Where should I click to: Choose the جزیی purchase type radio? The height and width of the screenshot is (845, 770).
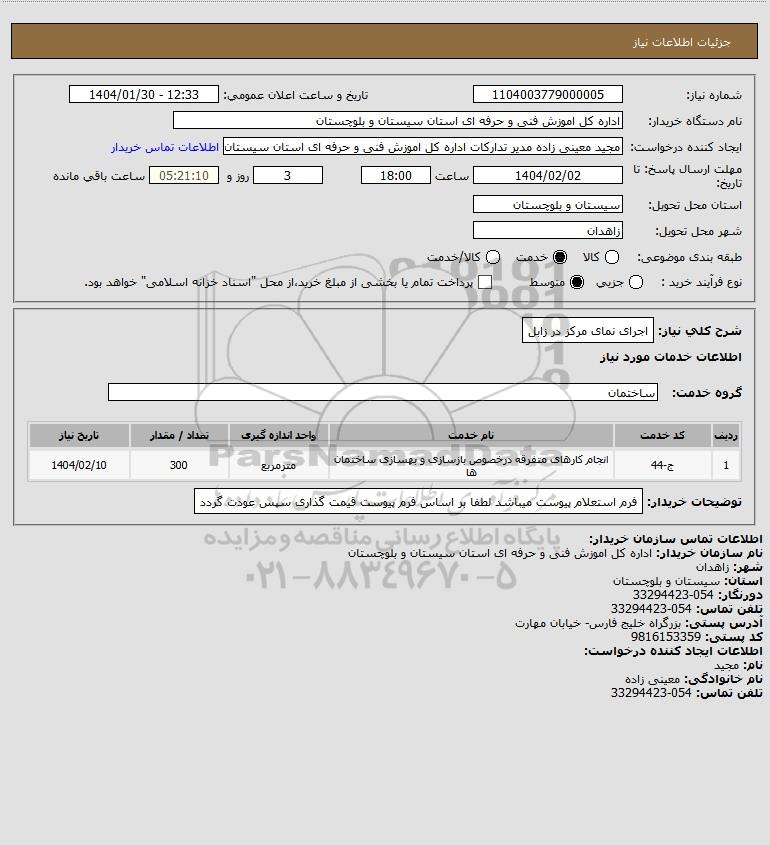636,282
